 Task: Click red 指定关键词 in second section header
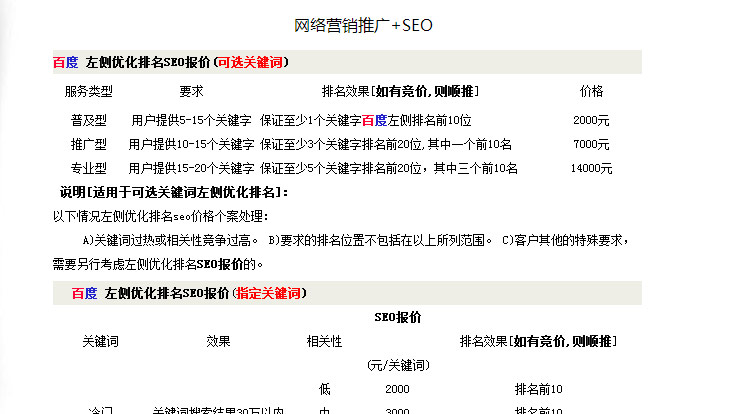pyautogui.click(x=268, y=293)
